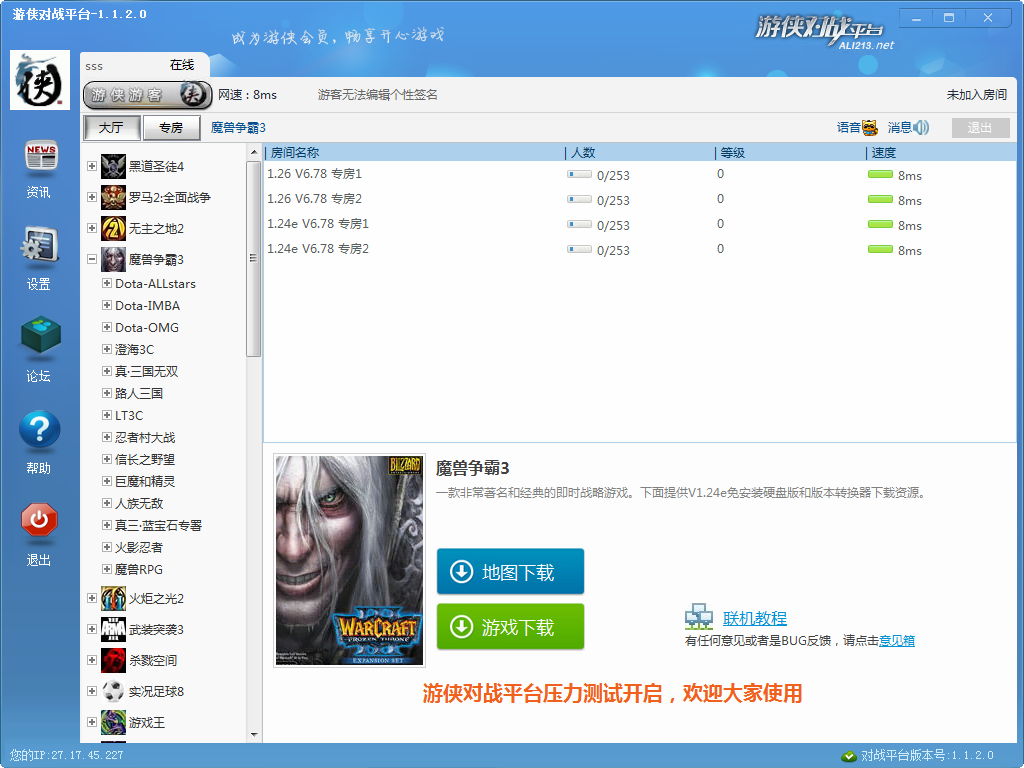The width and height of the screenshot is (1024, 768).
Task: Switch to the 专房 tab
Action: (171, 127)
